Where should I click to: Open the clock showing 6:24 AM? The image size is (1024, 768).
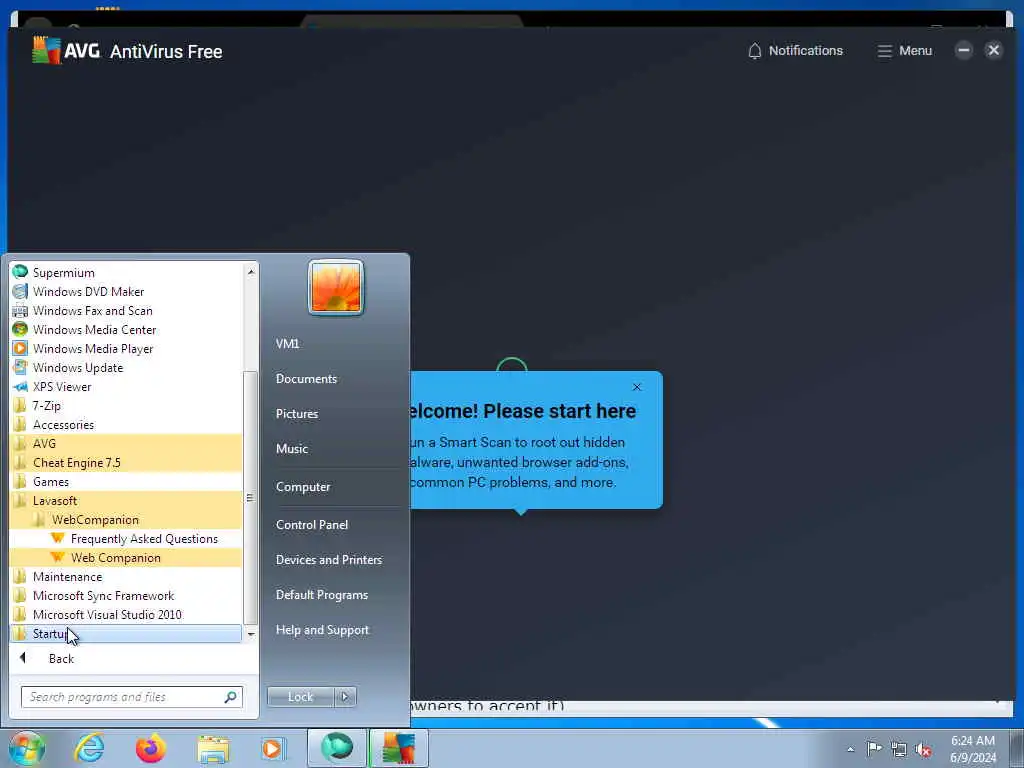(973, 749)
